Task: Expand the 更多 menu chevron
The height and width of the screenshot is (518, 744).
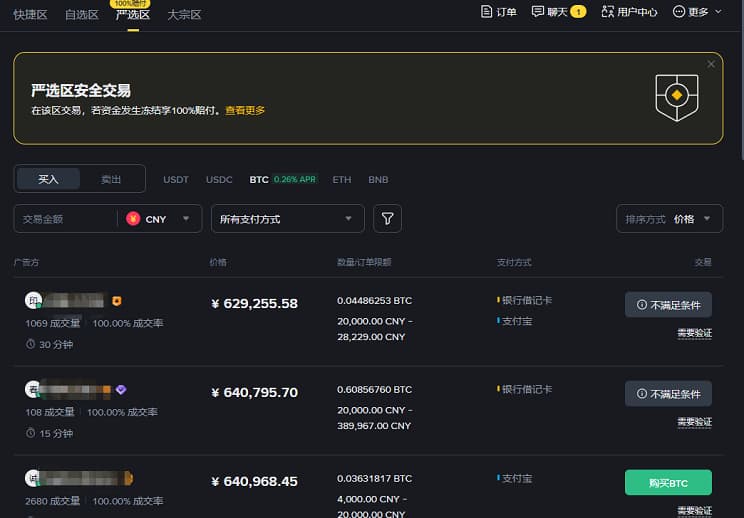Action: (x=718, y=11)
